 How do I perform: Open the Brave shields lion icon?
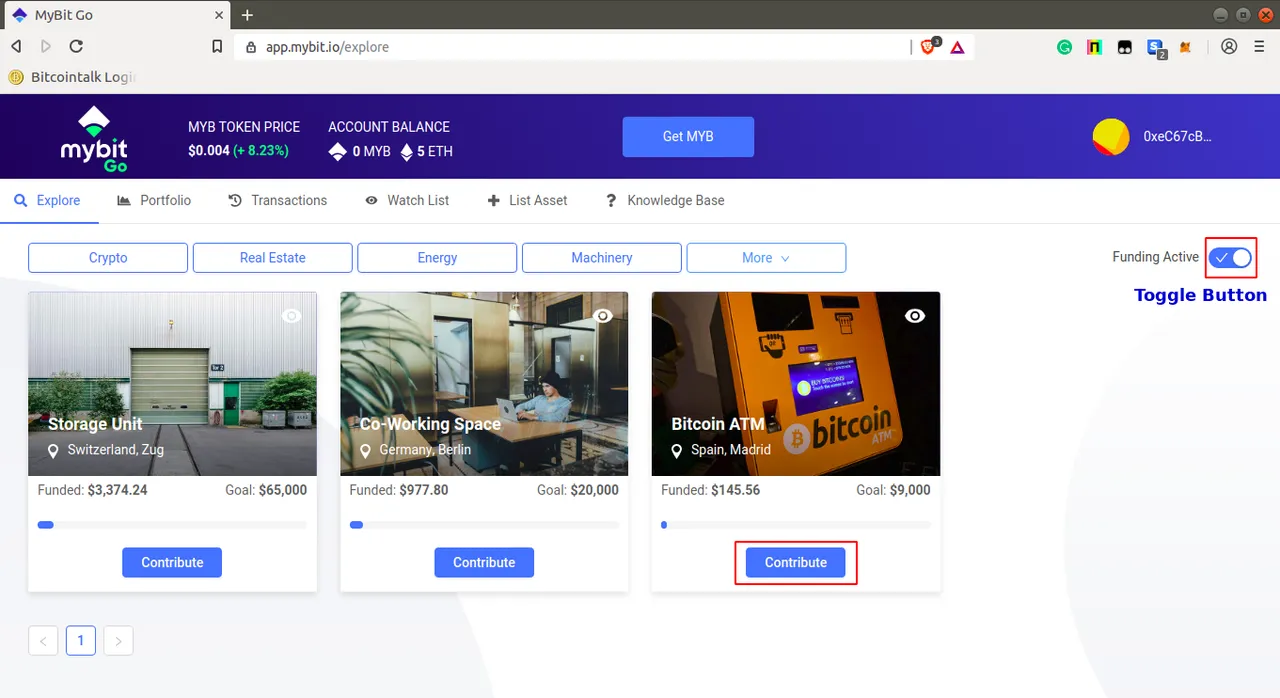929,46
